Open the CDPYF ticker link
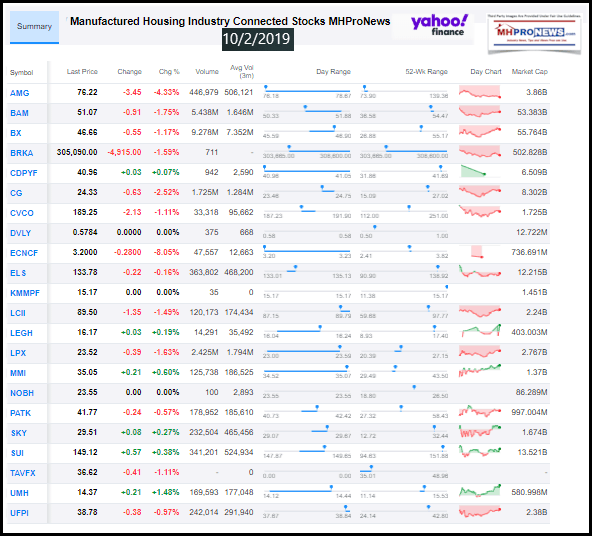 click(x=24, y=173)
